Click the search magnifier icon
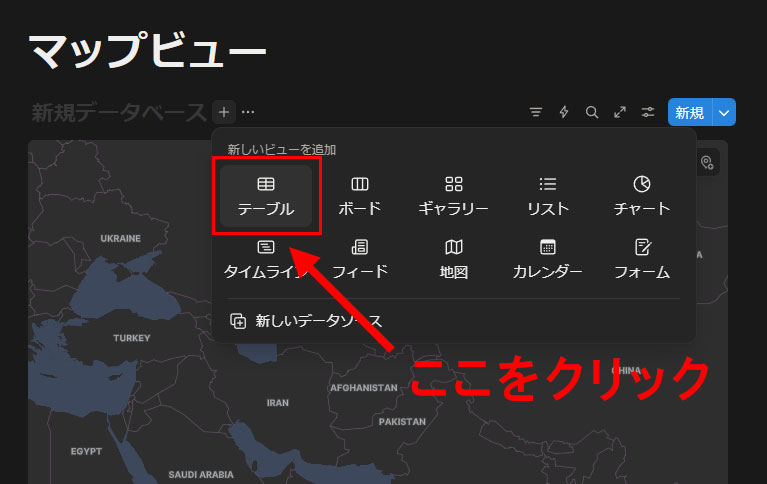This screenshot has width=767, height=484. 592,112
